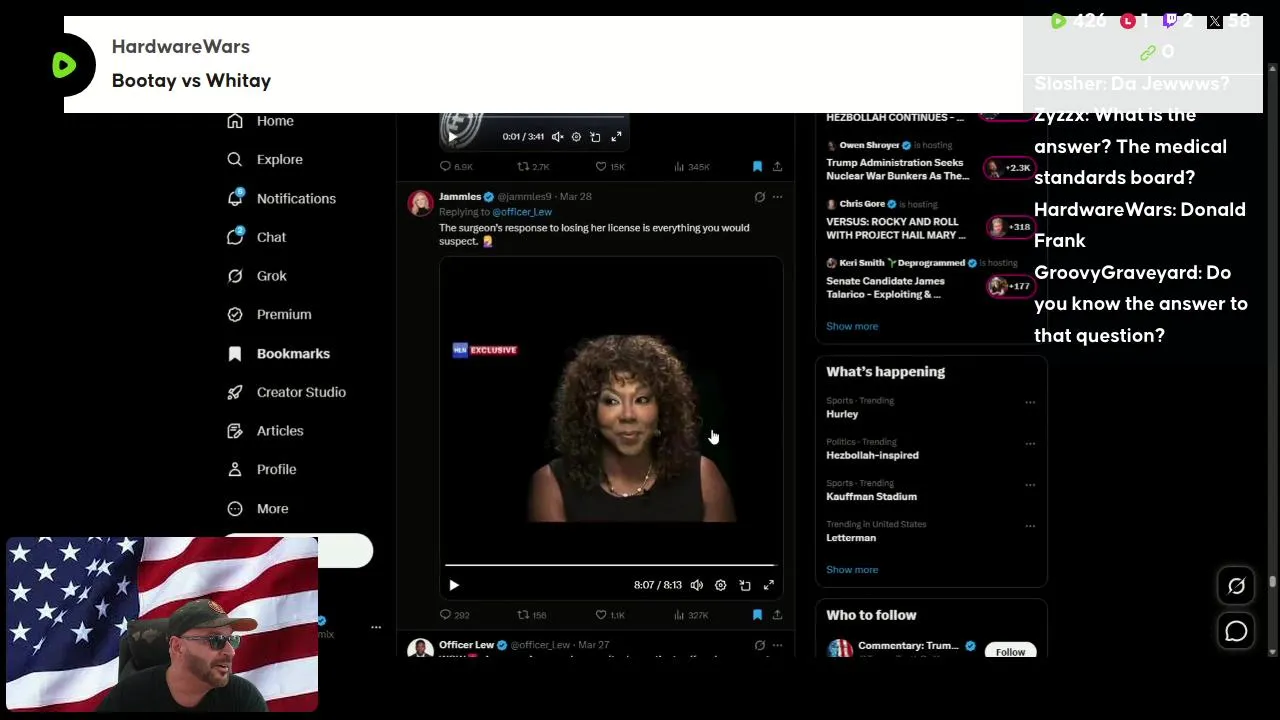Open account switcher three-dots menu
Viewport: 1280px width, 720px height.
376,627
